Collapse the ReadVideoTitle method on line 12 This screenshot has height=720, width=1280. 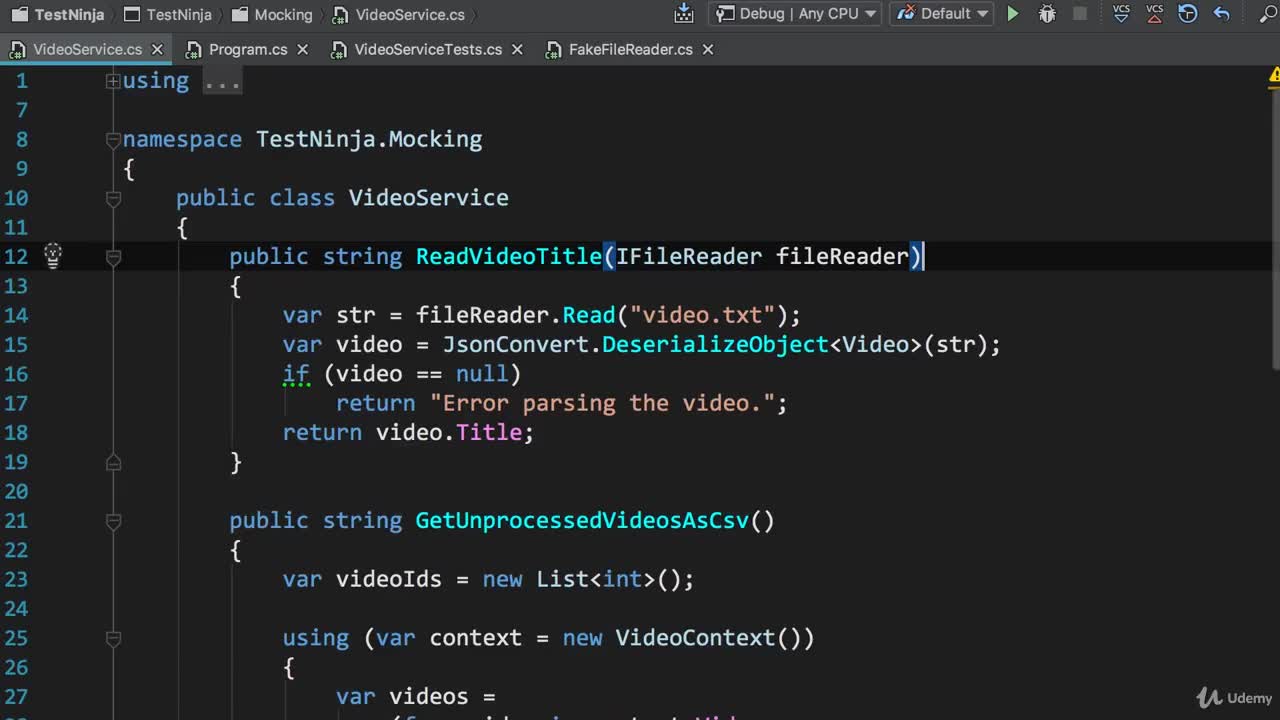[x=113, y=257]
